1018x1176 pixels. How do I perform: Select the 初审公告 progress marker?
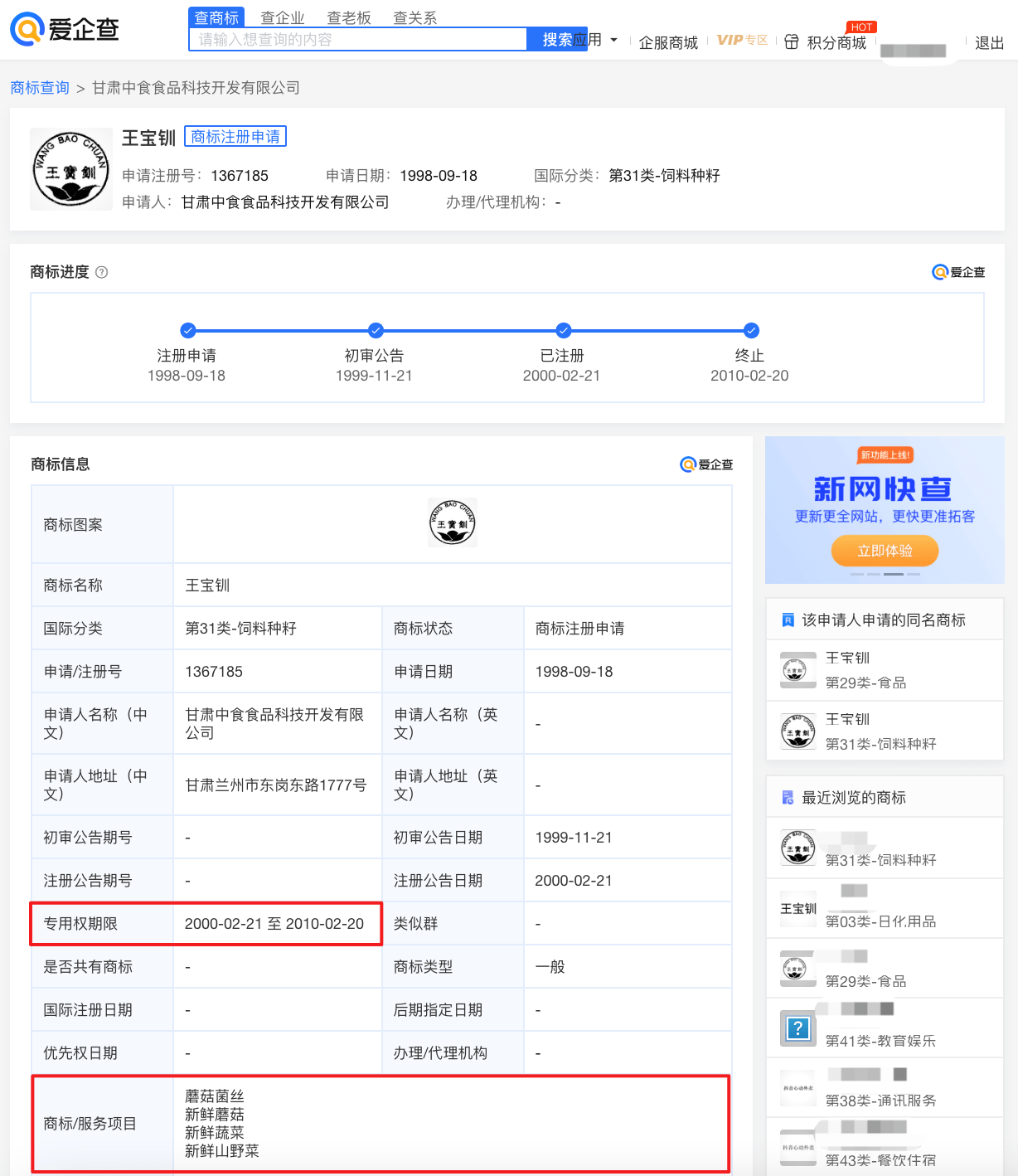(x=376, y=330)
